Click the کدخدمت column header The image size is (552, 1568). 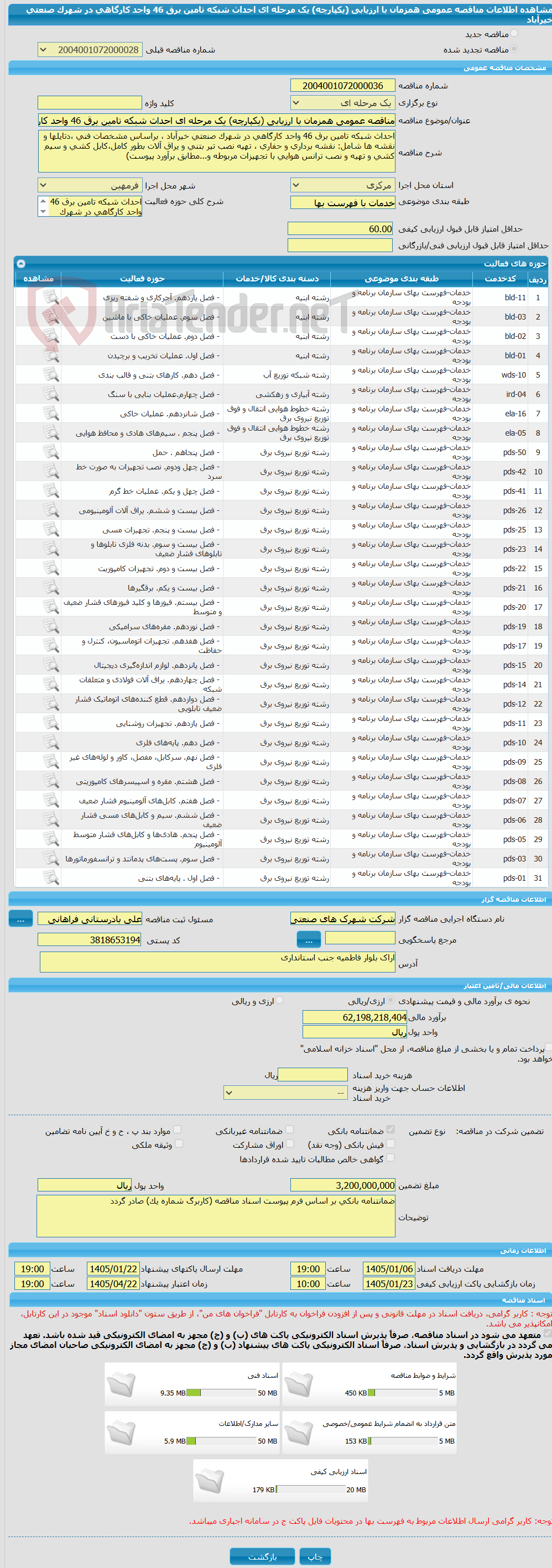(x=500, y=278)
